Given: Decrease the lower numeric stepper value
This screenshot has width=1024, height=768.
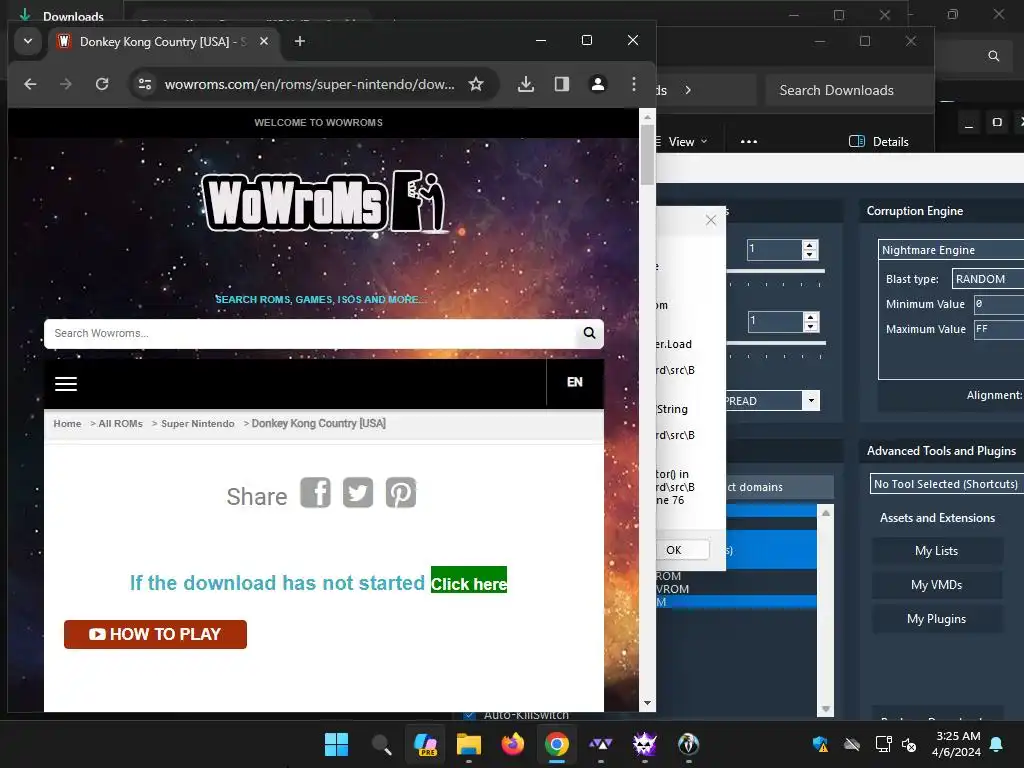Looking at the screenshot, I should (x=810, y=327).
